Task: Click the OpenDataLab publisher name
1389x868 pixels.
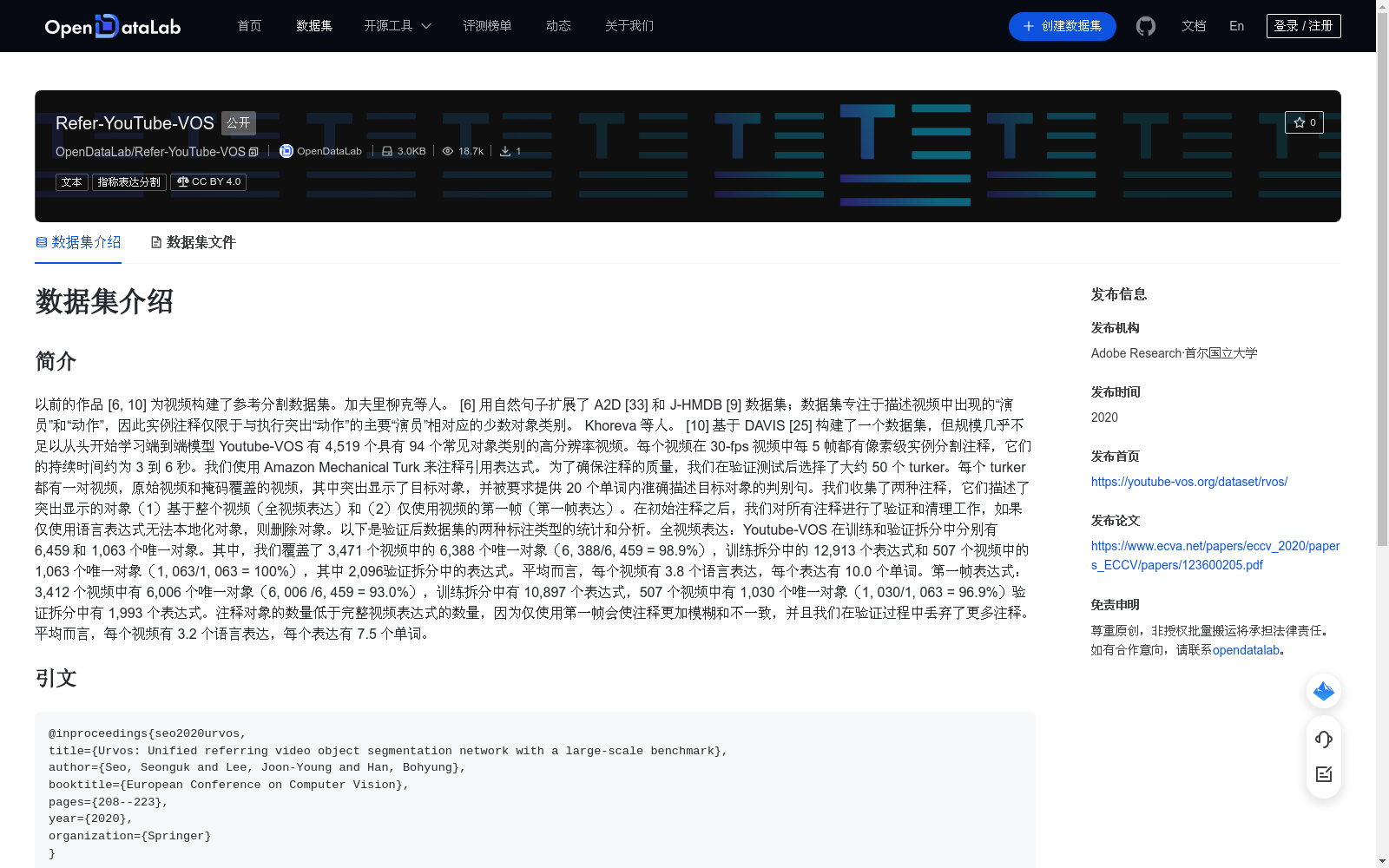Action: 329,151
